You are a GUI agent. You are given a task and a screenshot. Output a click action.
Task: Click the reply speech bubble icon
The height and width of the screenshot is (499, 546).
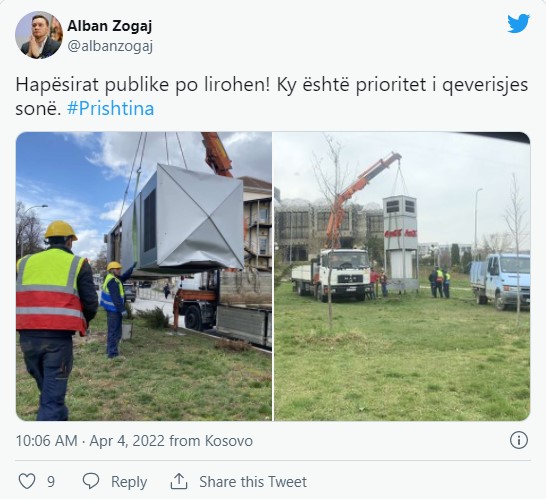tap(91, 481)
